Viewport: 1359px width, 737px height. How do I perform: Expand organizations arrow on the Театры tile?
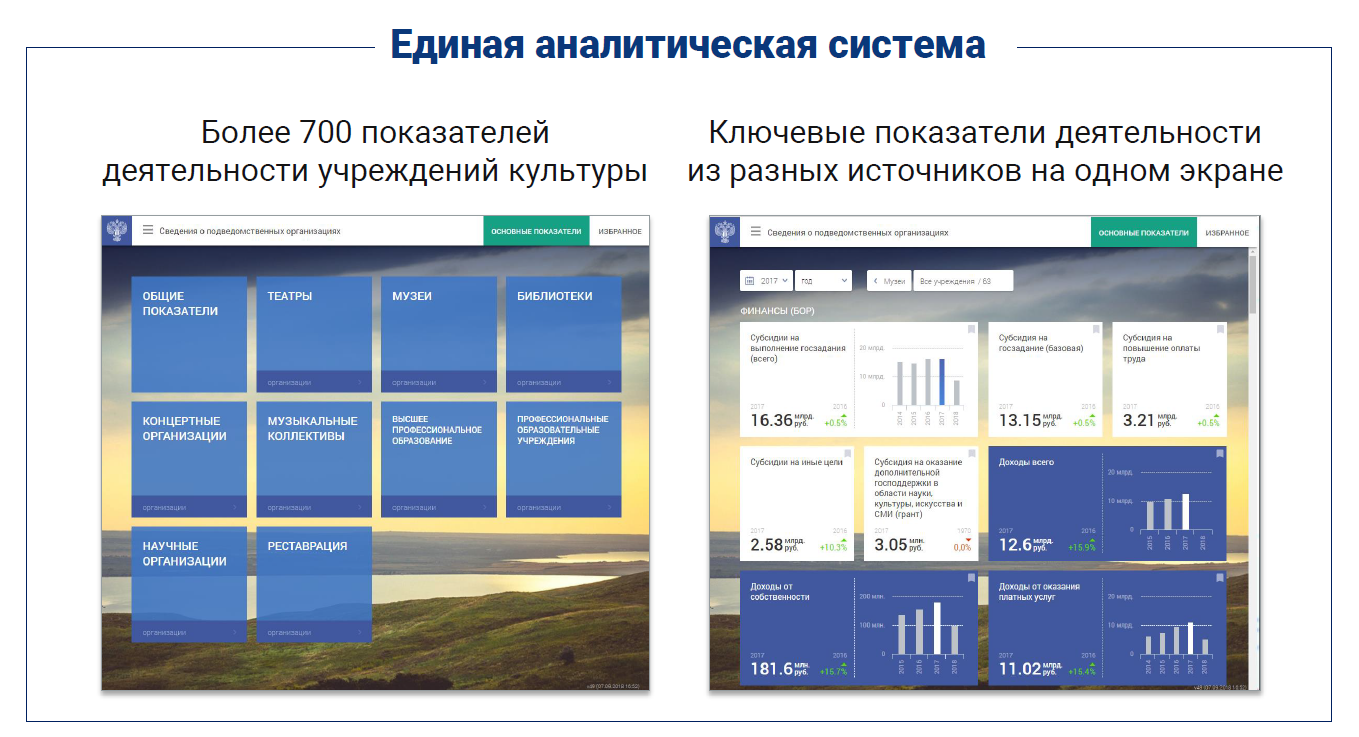[x=360, y=382]
